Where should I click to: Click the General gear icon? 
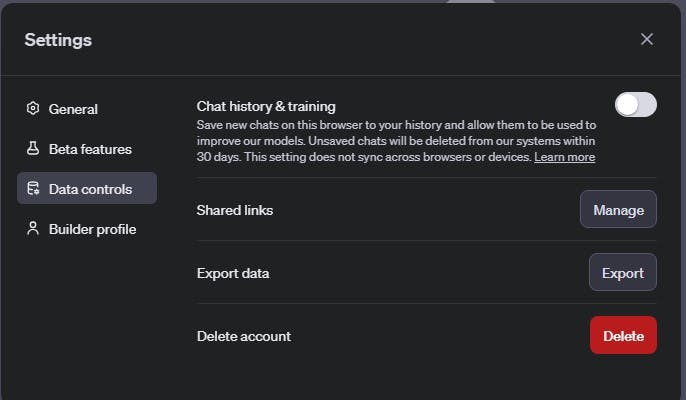(x=33, y=109)
